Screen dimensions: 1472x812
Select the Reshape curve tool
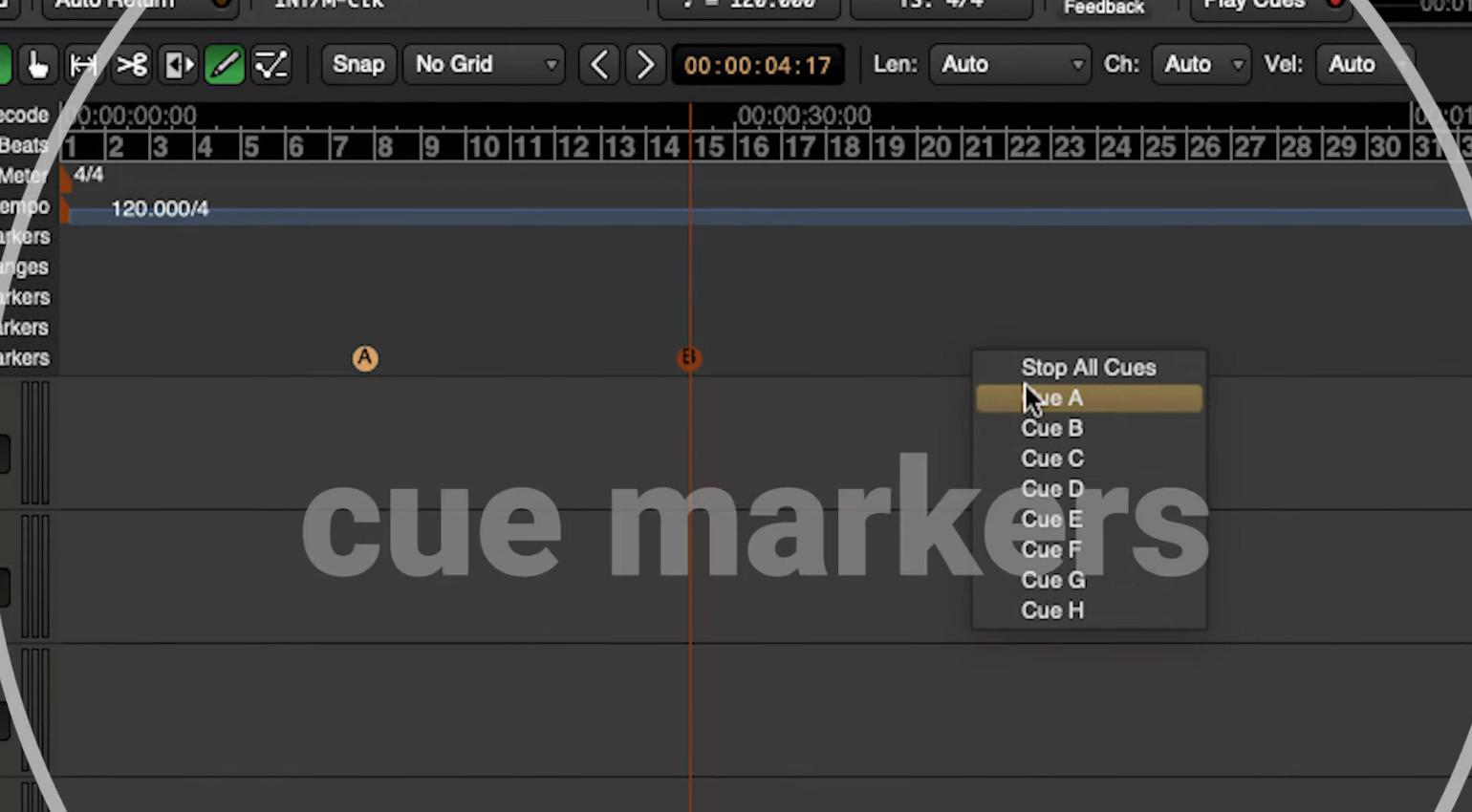click(271, 65)
